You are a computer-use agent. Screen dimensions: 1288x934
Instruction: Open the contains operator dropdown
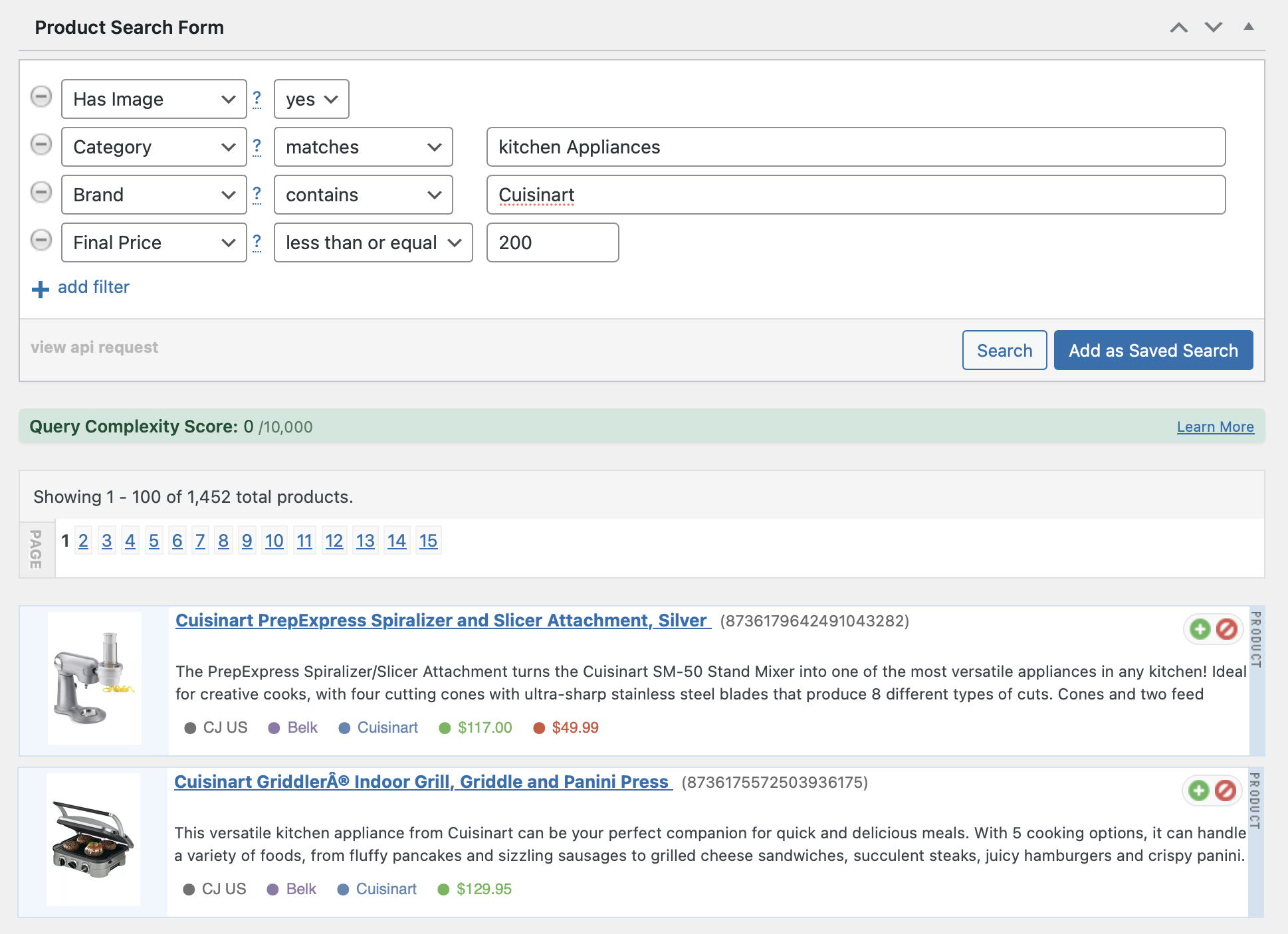click(x=364, y=195)
